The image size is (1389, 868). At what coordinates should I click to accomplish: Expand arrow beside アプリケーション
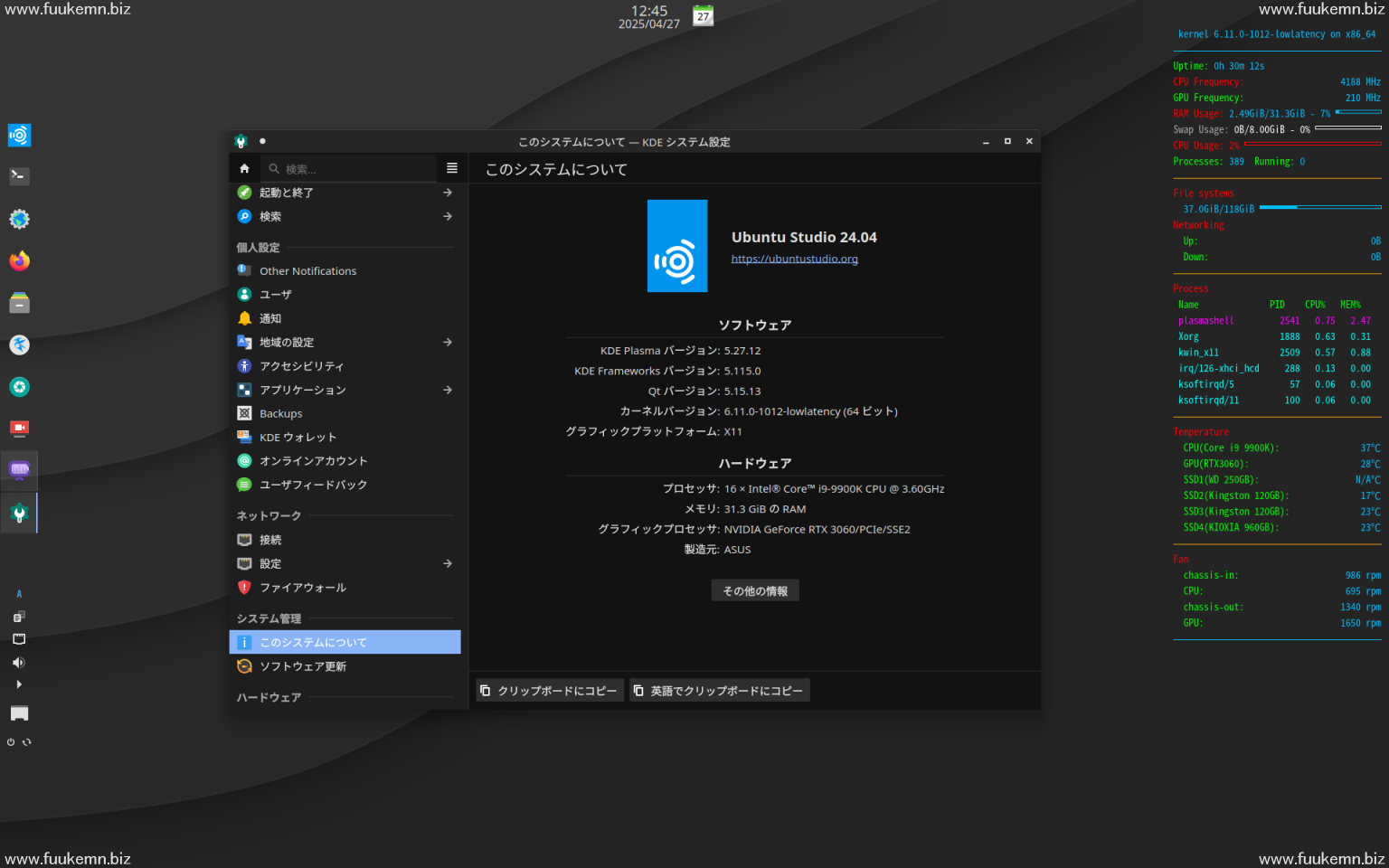448,390
